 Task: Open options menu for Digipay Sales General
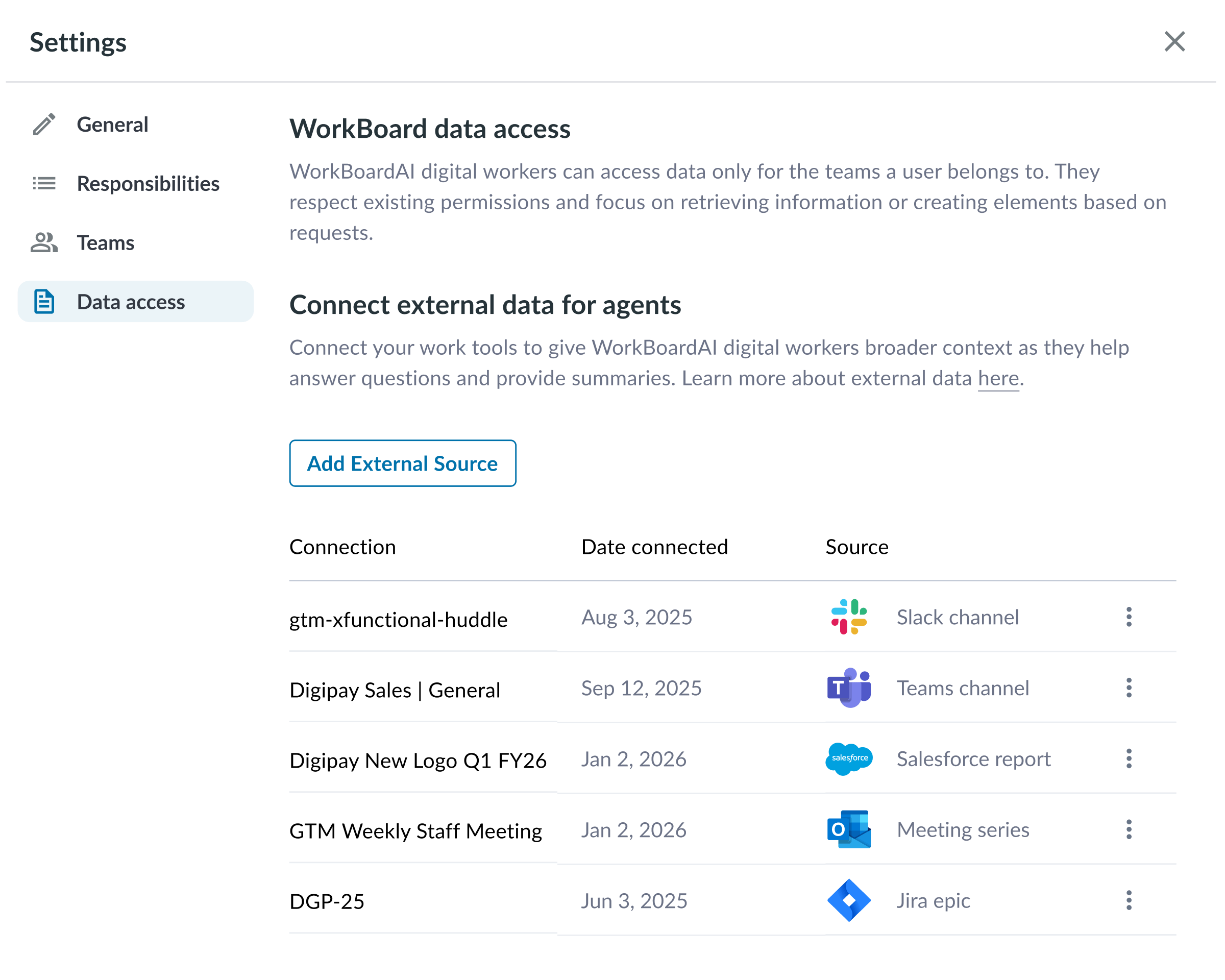tap(1129, 688)
